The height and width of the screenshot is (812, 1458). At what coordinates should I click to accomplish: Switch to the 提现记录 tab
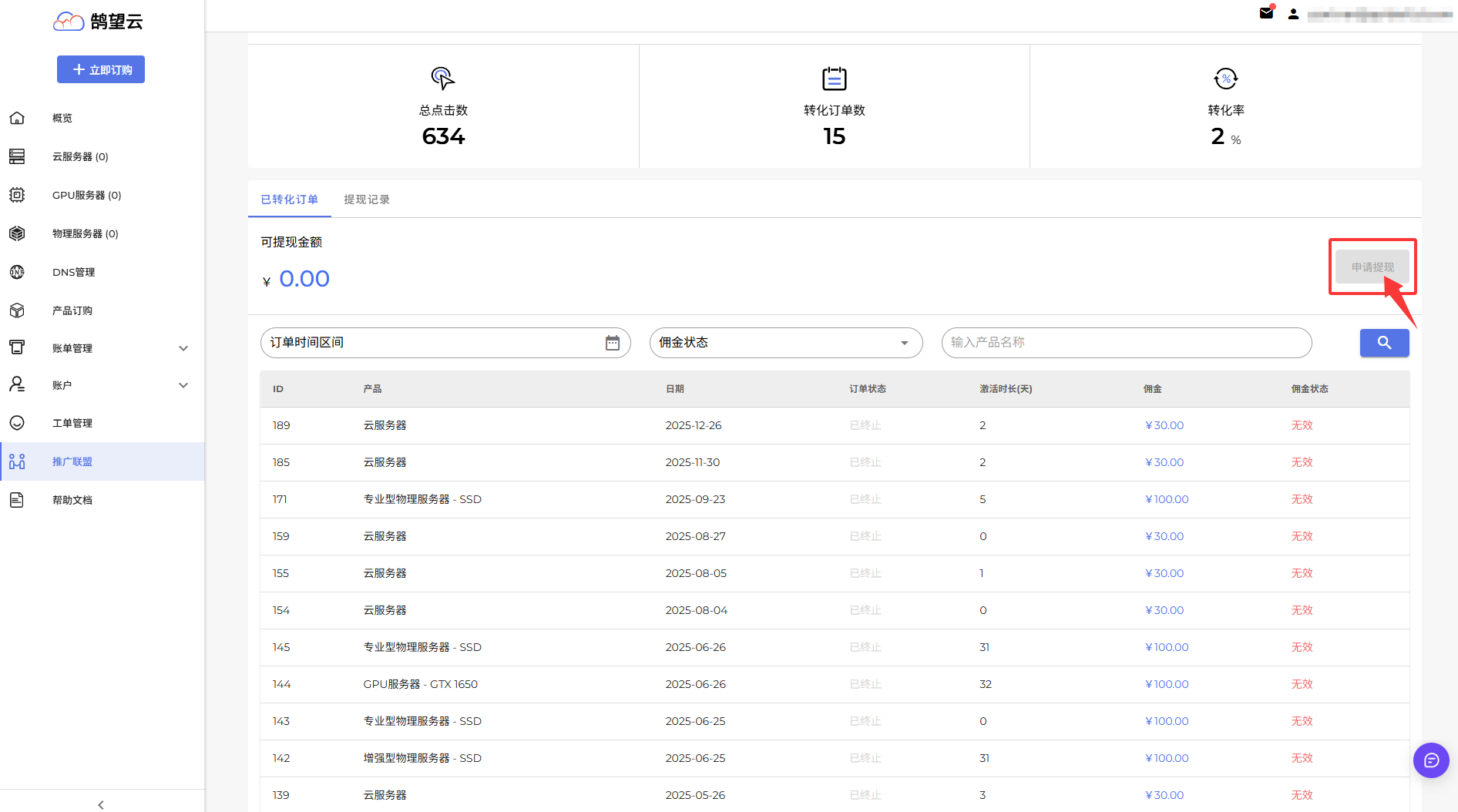pos(367,200)
